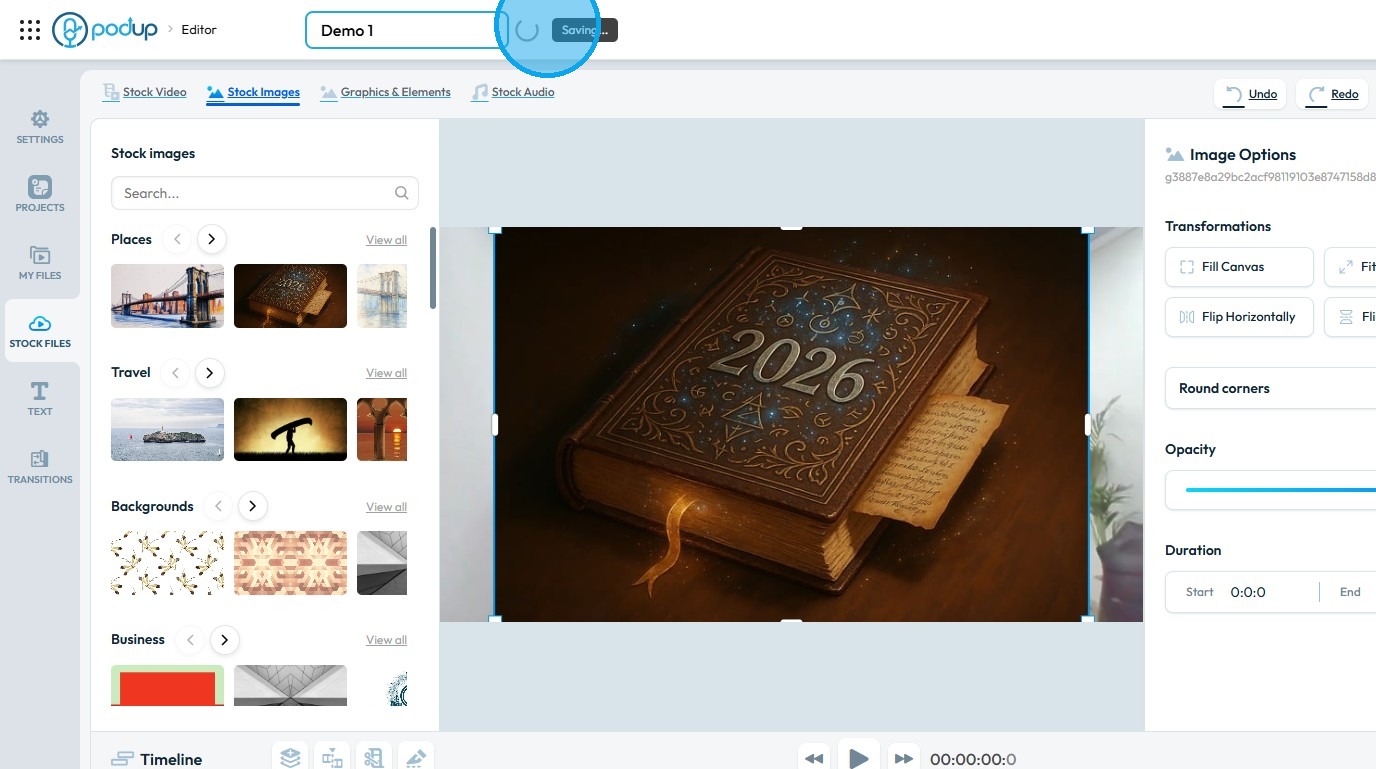Click the canvas image right-middle resize handle
Viewport: 1376px width, 769px height.
pyautogui.click(x=1088, y=424)
